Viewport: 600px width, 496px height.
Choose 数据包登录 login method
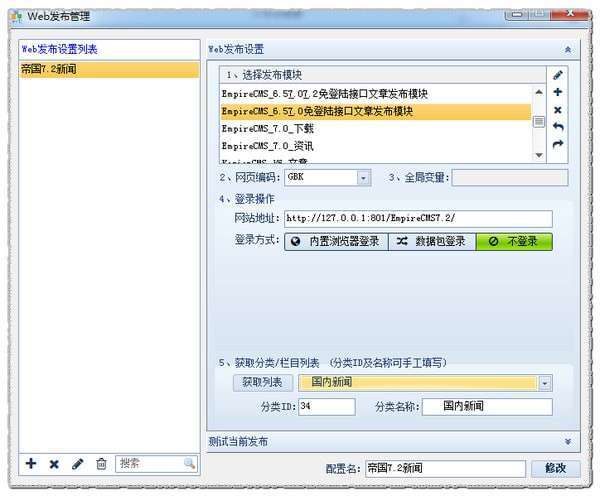click(432, 241)
